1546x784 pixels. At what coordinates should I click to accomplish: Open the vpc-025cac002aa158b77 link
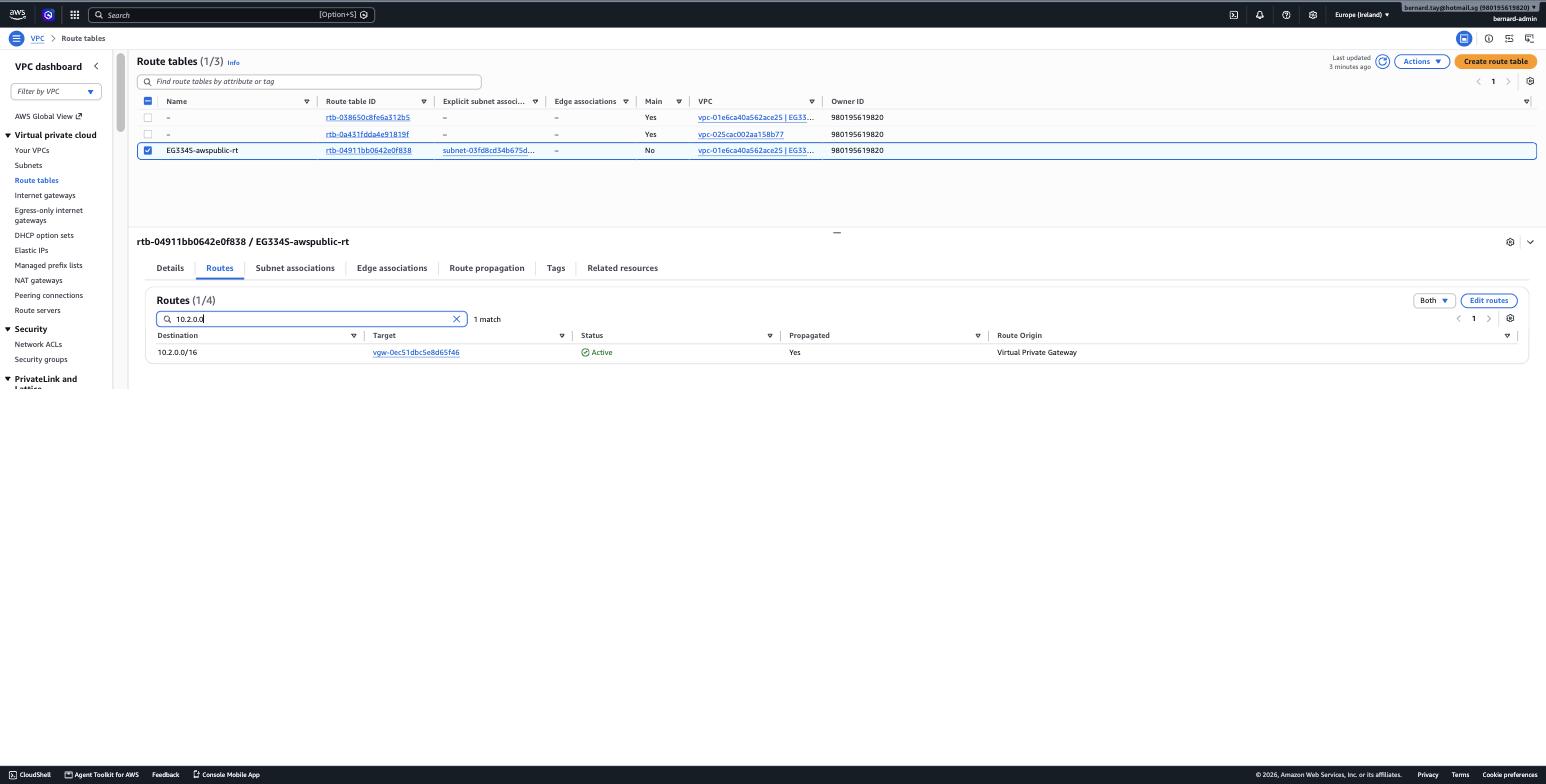pyautogui.click(x=740, y=134)
